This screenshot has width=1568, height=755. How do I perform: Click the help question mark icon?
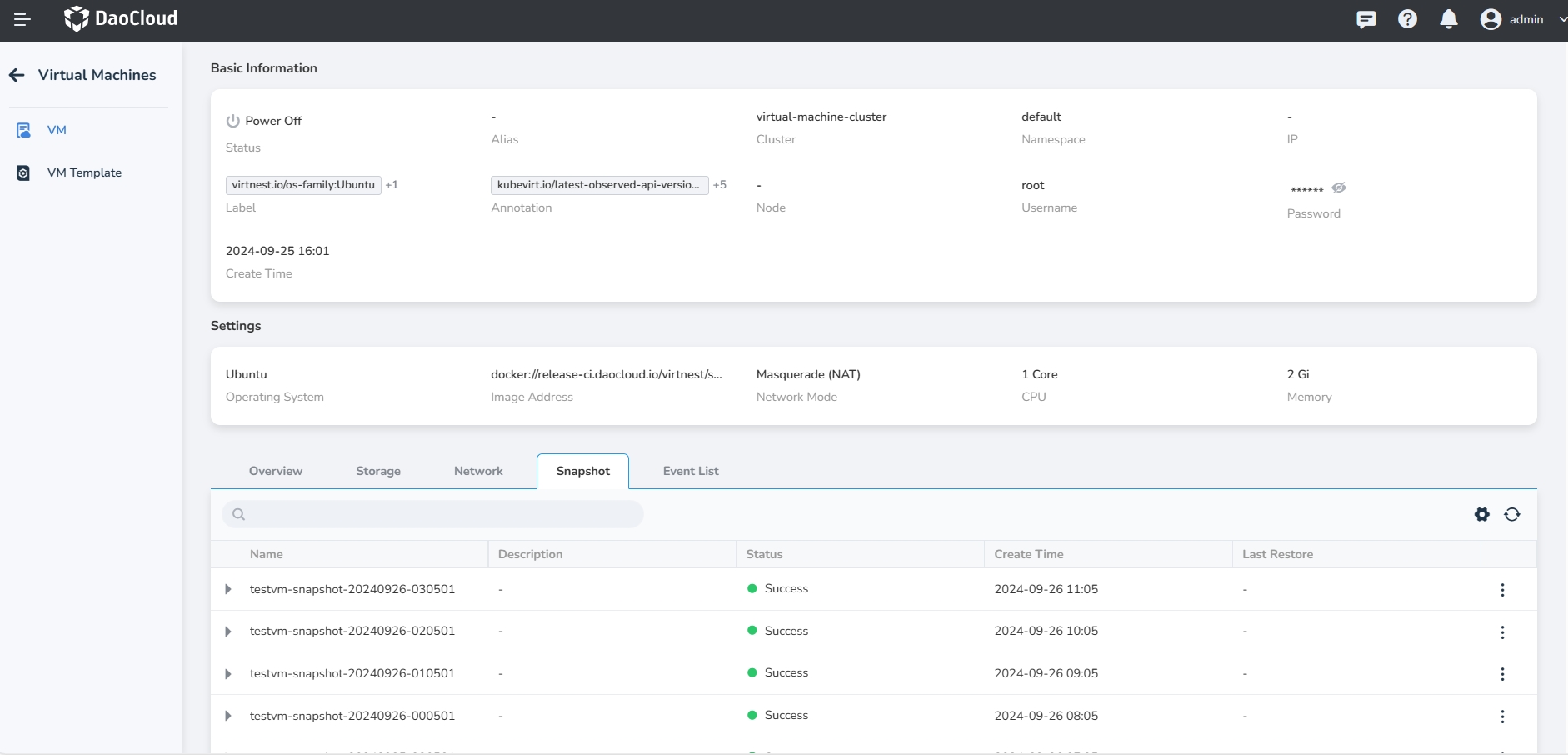click(x=1407, y=18)
